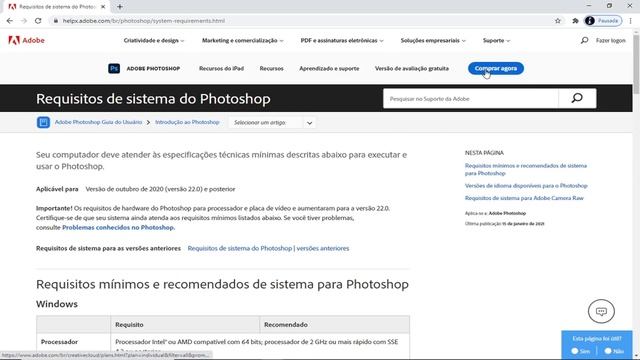Image resolution: width=640 pixels, height=360 pixels.
Task: Open Selecionar um artigo dropdown
Action: [273, 122]
